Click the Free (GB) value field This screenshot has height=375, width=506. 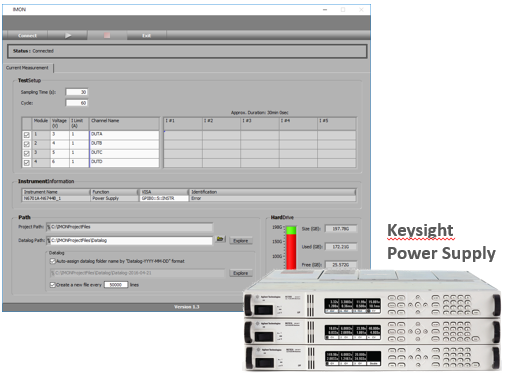pos(341,264)
